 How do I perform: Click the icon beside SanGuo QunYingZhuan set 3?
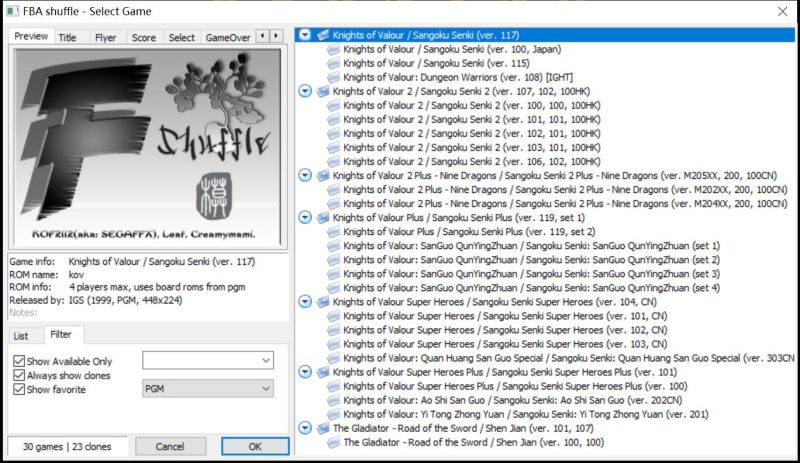333,274
